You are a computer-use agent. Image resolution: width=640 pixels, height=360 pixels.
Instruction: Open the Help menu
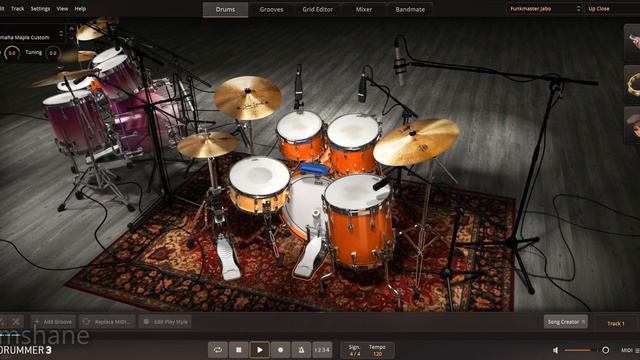coord(80,9)
